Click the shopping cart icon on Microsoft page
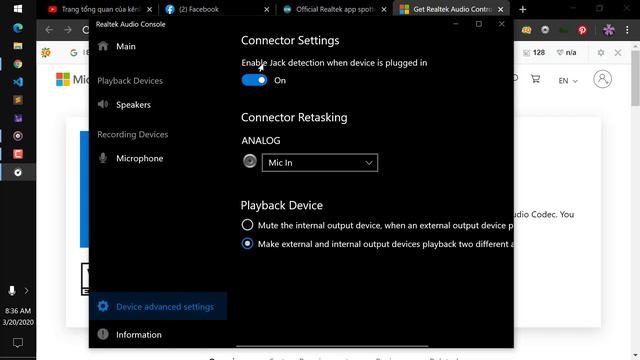The width and height of the screenshot is (640, 360). pos(535,79)
